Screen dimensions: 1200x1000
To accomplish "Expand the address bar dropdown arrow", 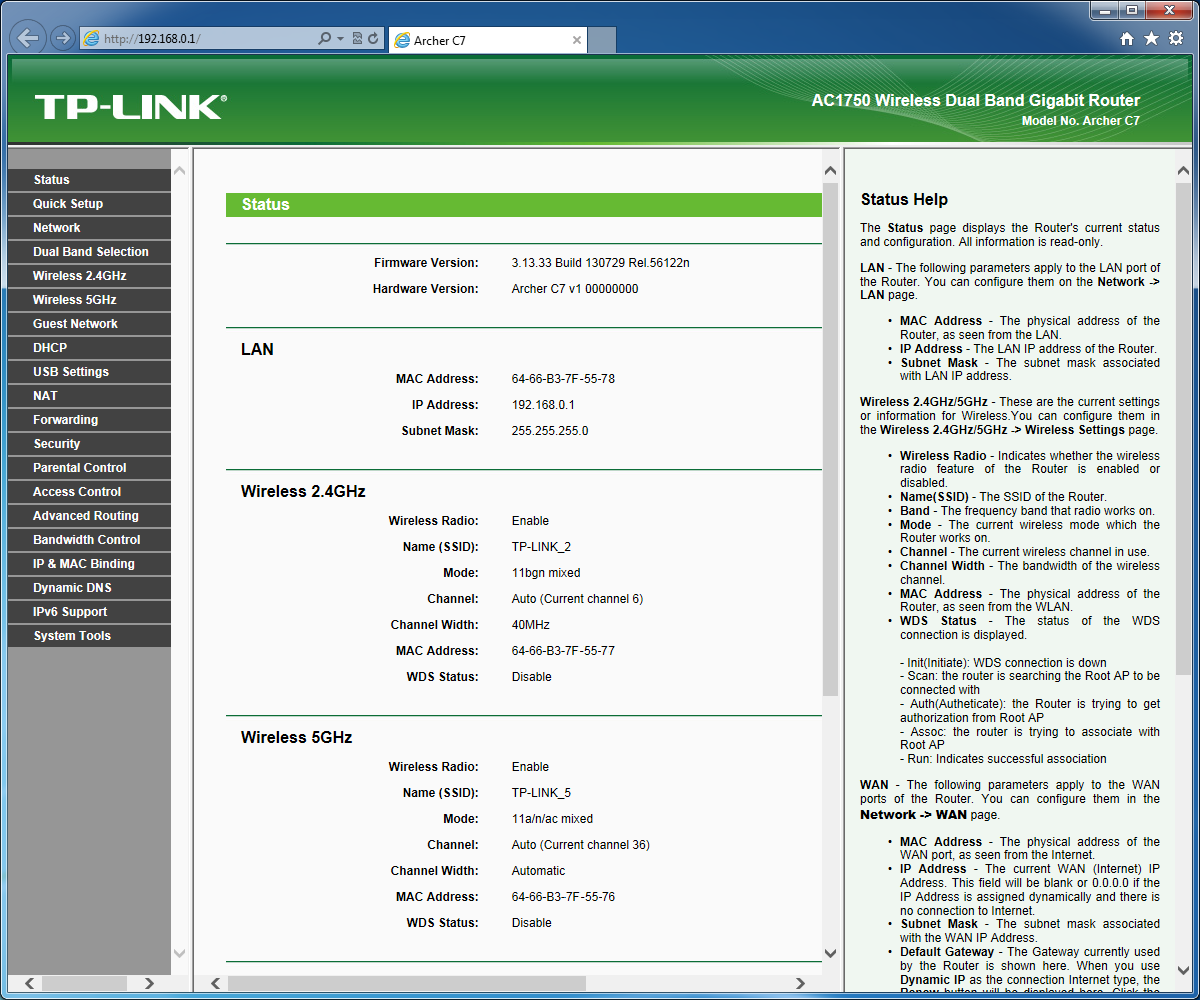I will pos(340,39).
